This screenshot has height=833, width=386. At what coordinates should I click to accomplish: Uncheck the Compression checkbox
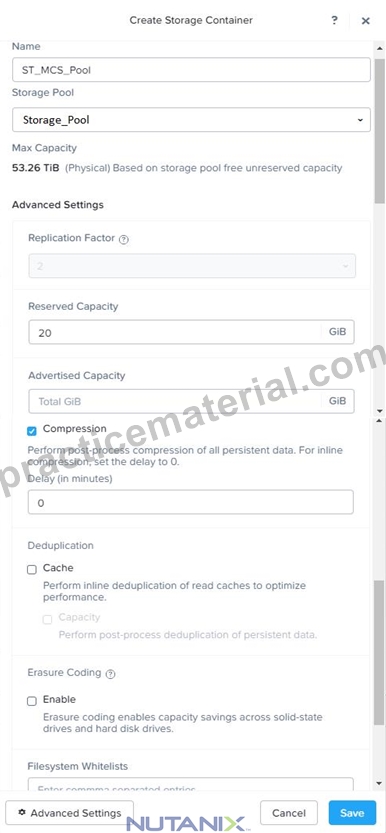click(32, 430)
